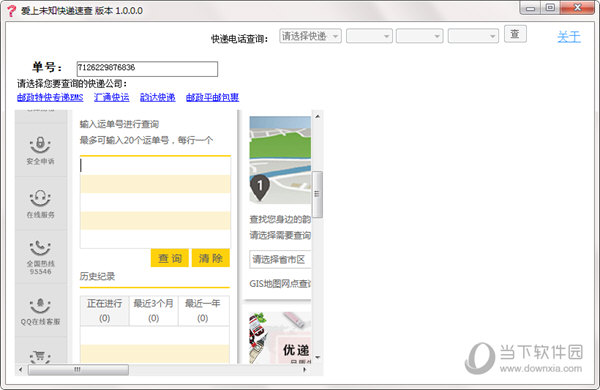The width and height of the screenshot is (600, 390).
Task: Open the 请选择快递 dropdown
Action: pos(310,36)
